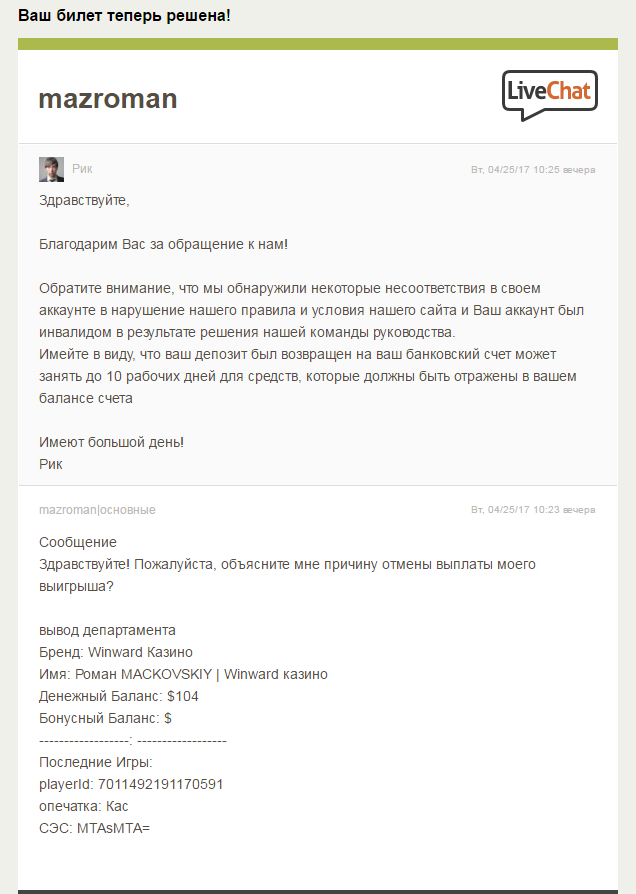Click the agent name Рик
Screen dimensions: 636x894
click(x=82, y=169)
